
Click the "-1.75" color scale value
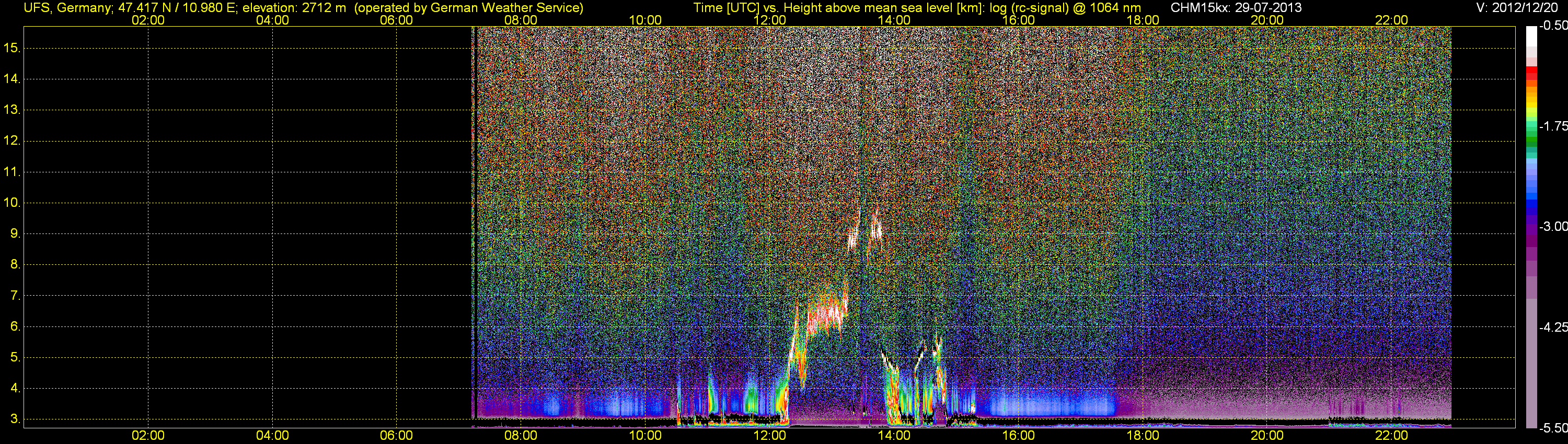point(1553,126)
